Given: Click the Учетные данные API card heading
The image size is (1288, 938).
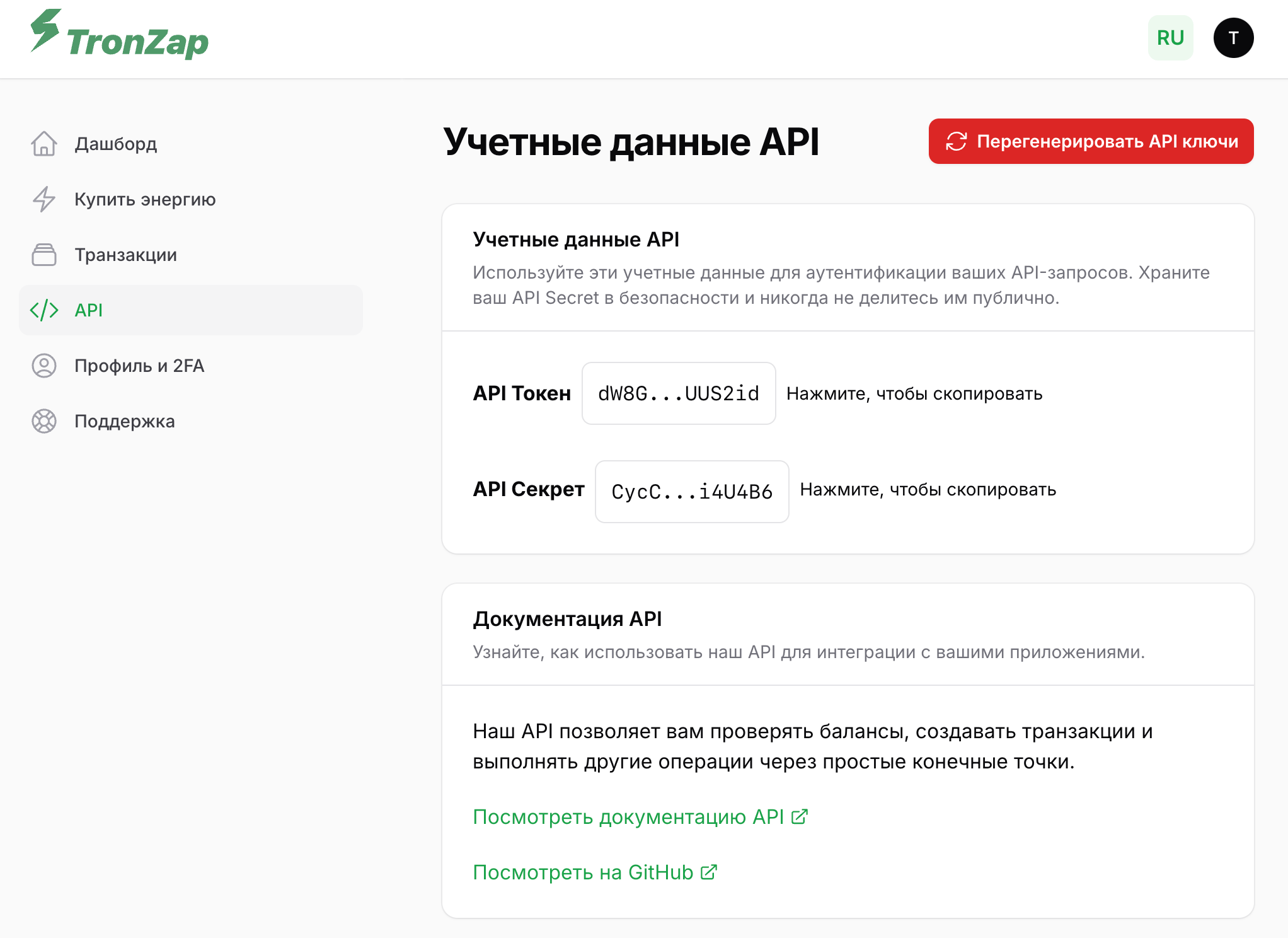Looking at the screenshot, I should click(576, 240).
